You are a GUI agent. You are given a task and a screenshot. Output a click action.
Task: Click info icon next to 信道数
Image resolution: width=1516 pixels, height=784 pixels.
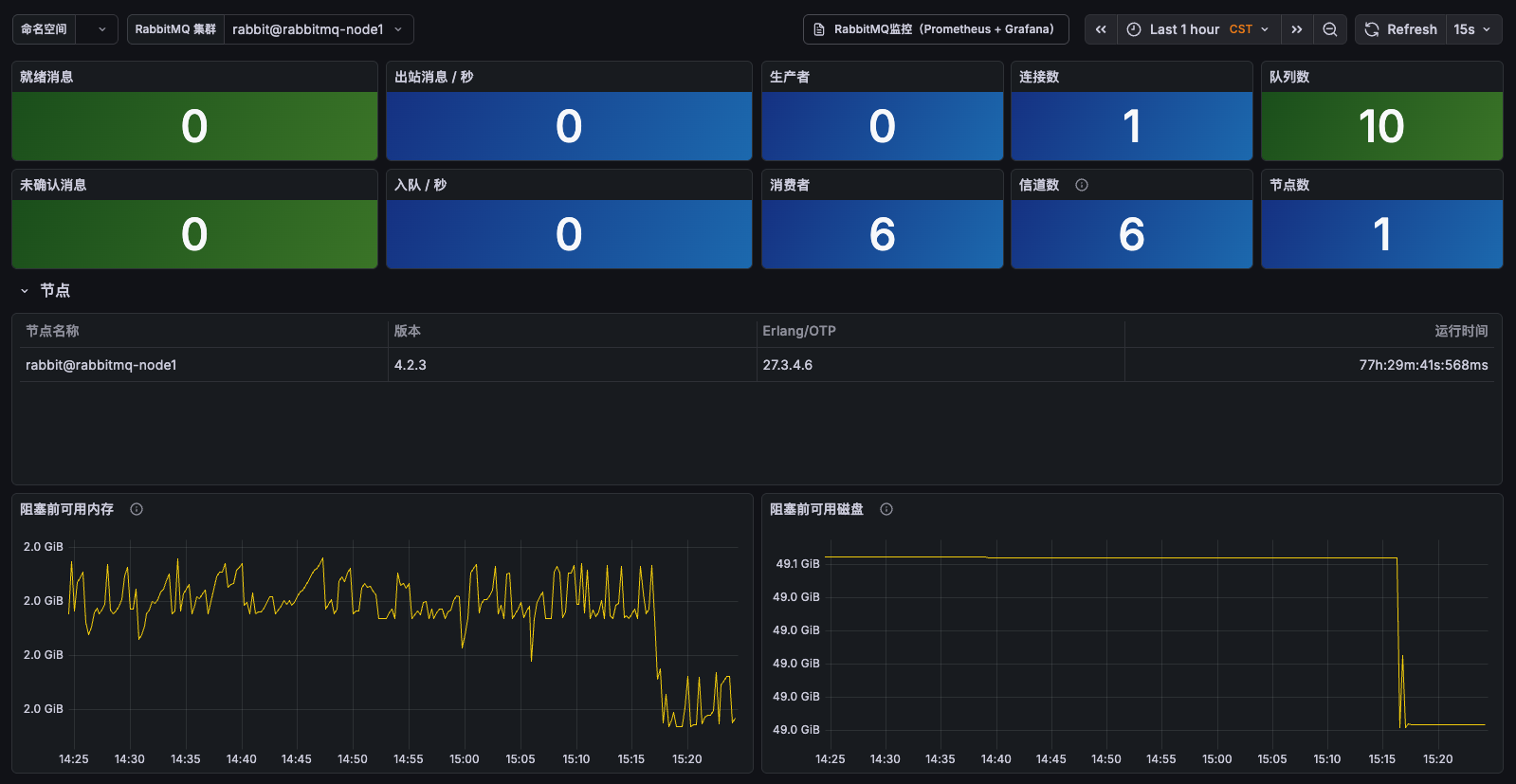click(1082, 185)
